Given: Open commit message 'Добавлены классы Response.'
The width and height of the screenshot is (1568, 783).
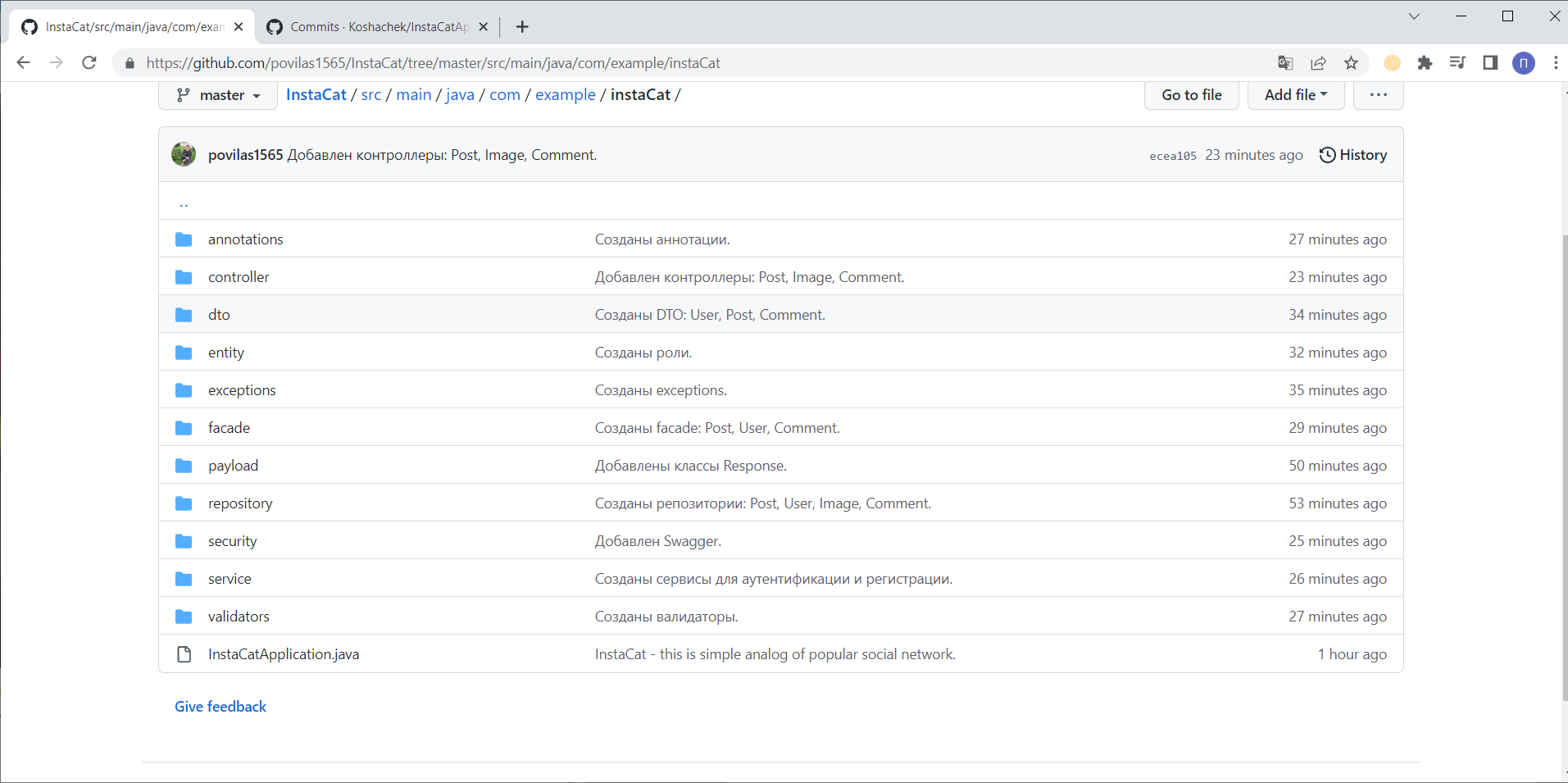Looking at the screenshot, I should 691,466.
